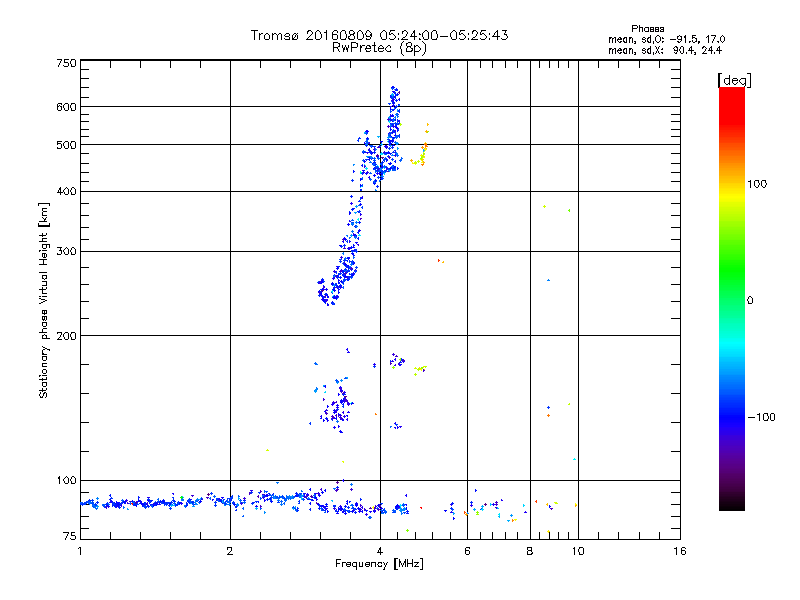Click the colorbar tick label '0'
Image resolution: width=800 pixels, height=600 pixels.
click(750, 301)
